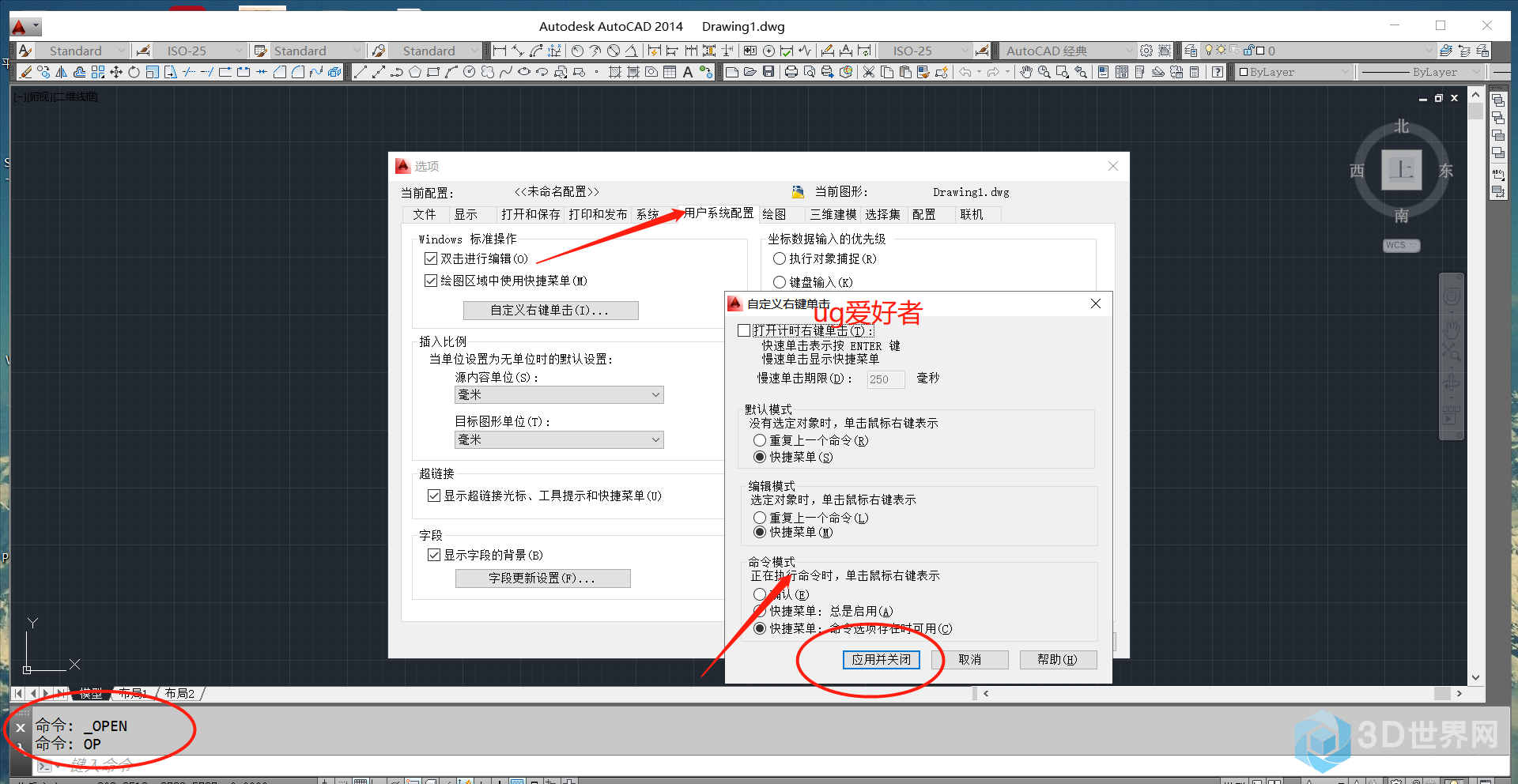Switch to the 显示 tab
The width and height of the screenshot is (1518, 784).
click(466, 215)
